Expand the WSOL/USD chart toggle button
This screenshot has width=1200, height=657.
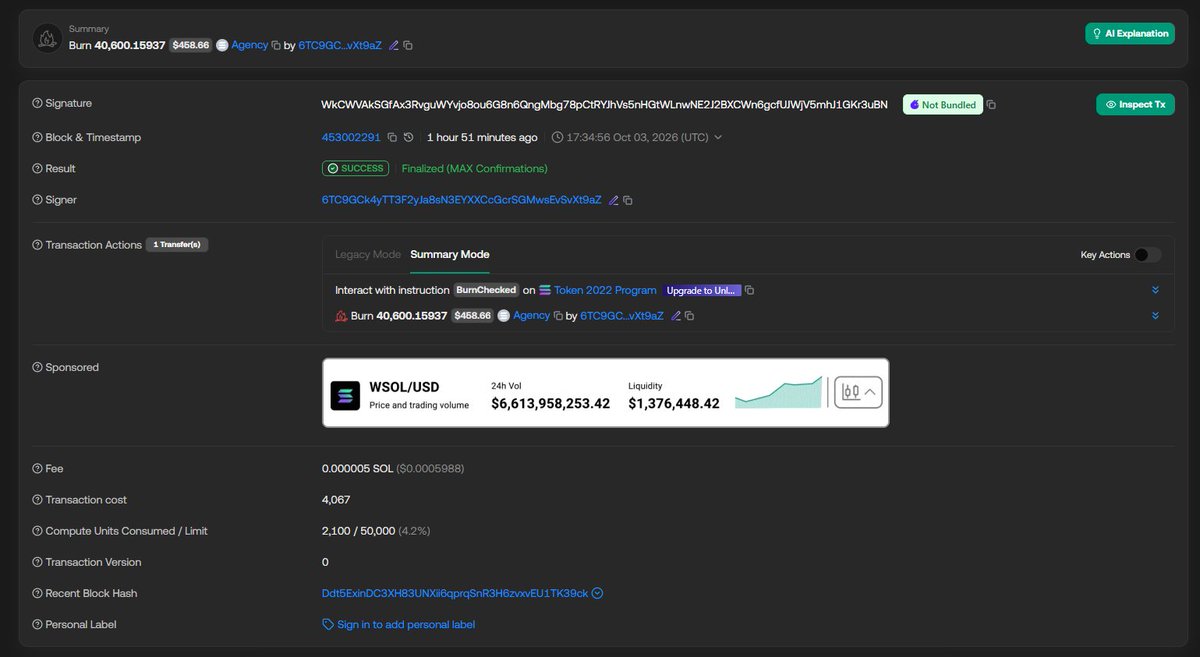point(859,392)
